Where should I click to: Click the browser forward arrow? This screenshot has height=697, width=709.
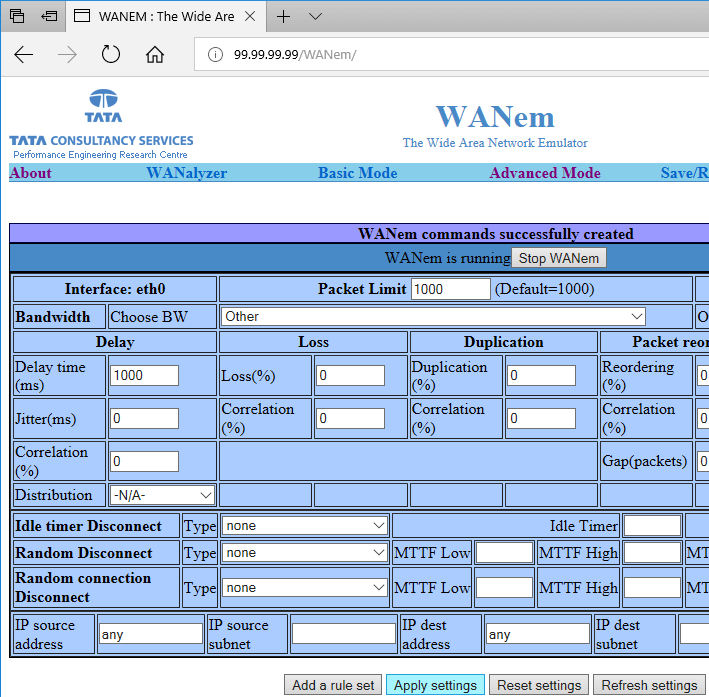67,55
